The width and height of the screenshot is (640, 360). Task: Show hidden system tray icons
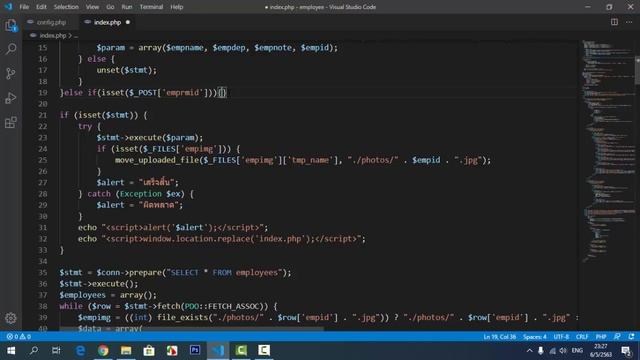[x=529, y=351]
